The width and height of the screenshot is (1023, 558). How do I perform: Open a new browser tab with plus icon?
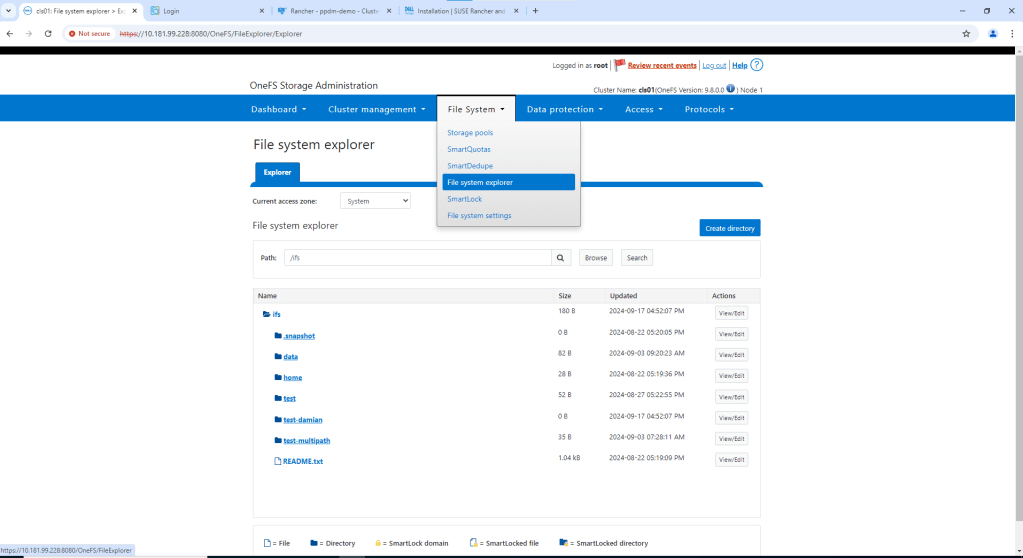(x=536, y=11)
